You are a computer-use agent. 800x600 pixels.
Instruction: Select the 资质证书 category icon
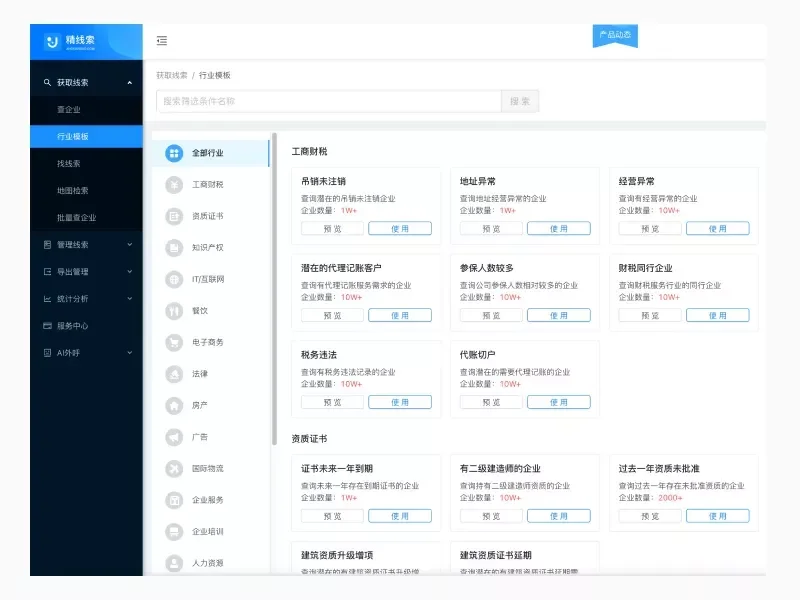pos(173,215)
